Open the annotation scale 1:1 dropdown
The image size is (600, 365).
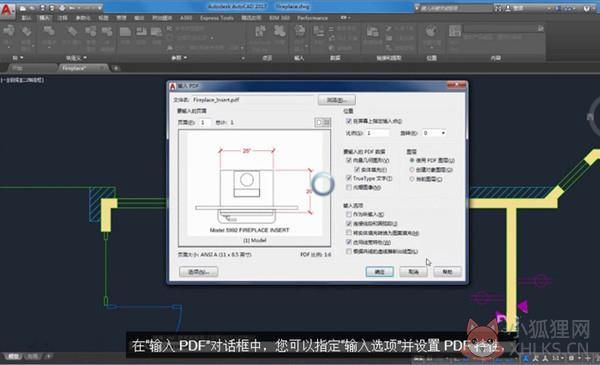pos(558,358)
